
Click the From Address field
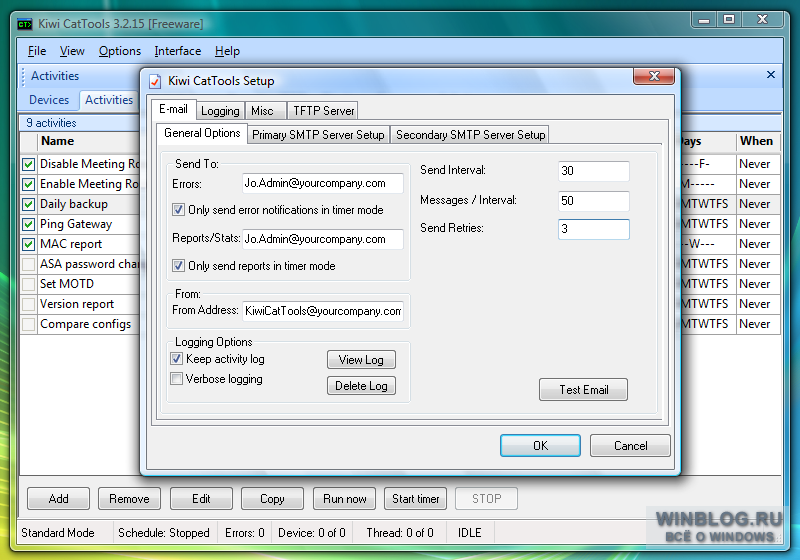tap(322, 311)
